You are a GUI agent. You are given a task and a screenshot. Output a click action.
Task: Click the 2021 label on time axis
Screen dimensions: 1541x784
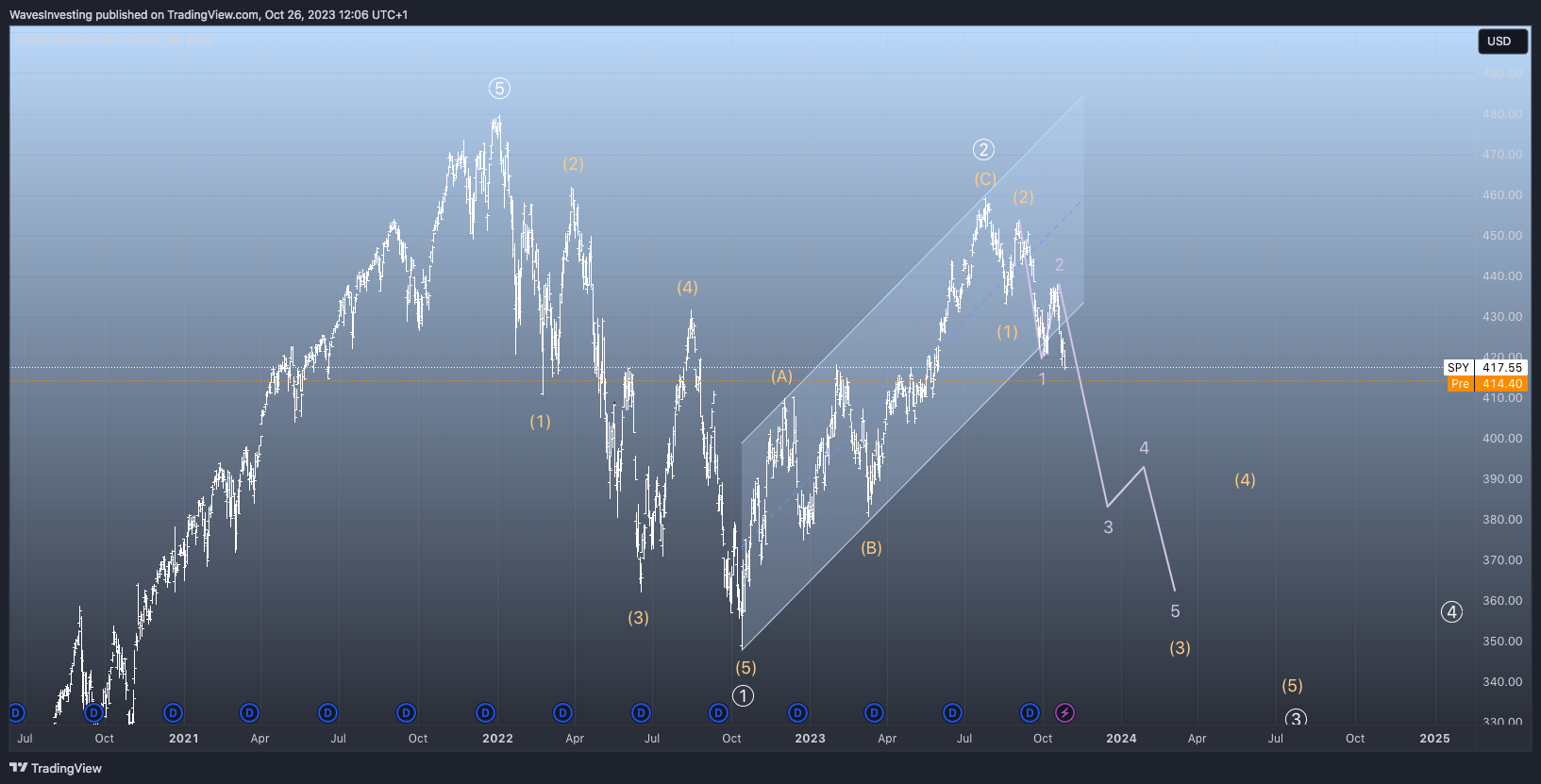(x=183, y=739)
